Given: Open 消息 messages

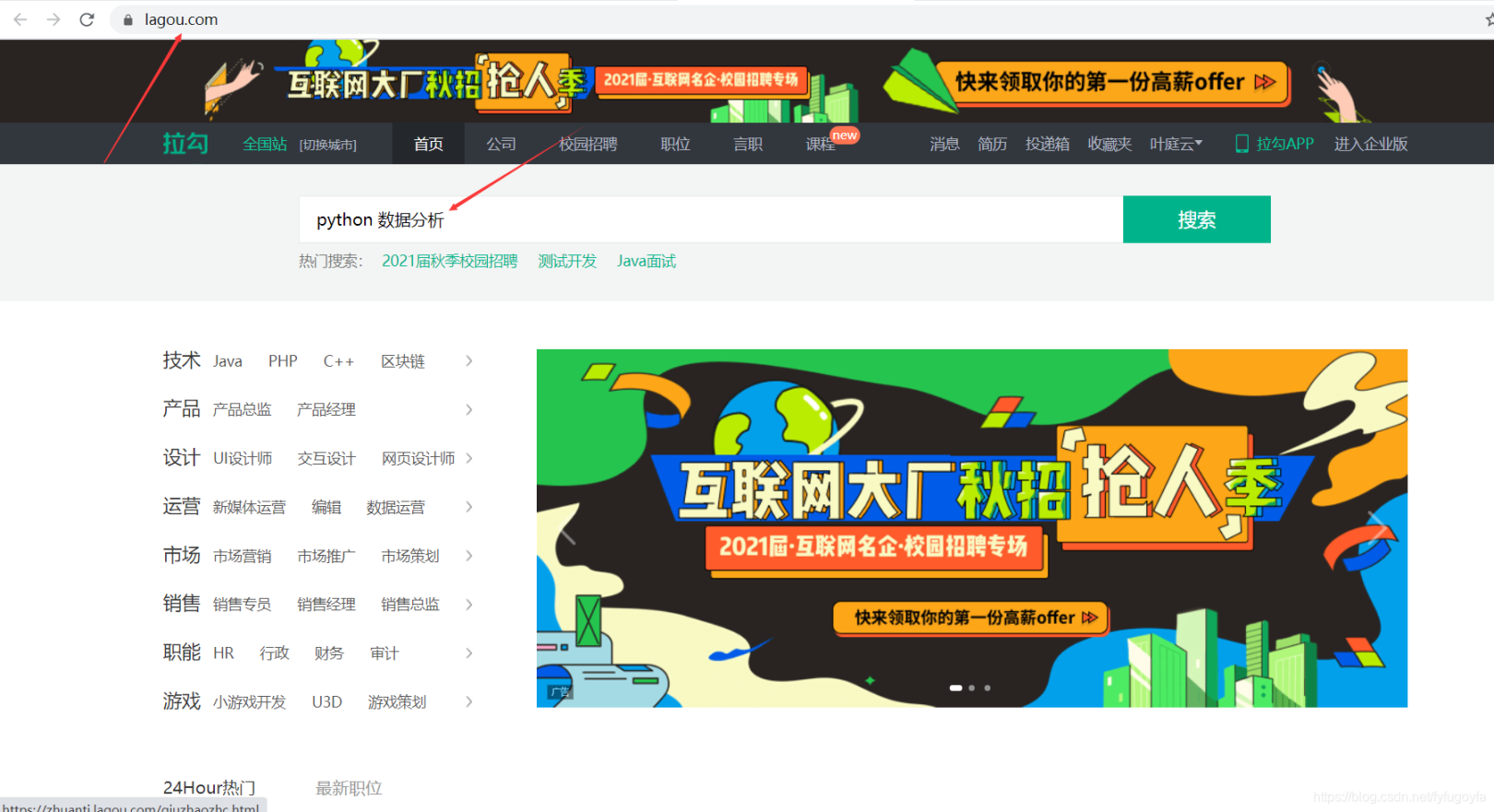Looking at the screenshot, I should click(944, 144).
